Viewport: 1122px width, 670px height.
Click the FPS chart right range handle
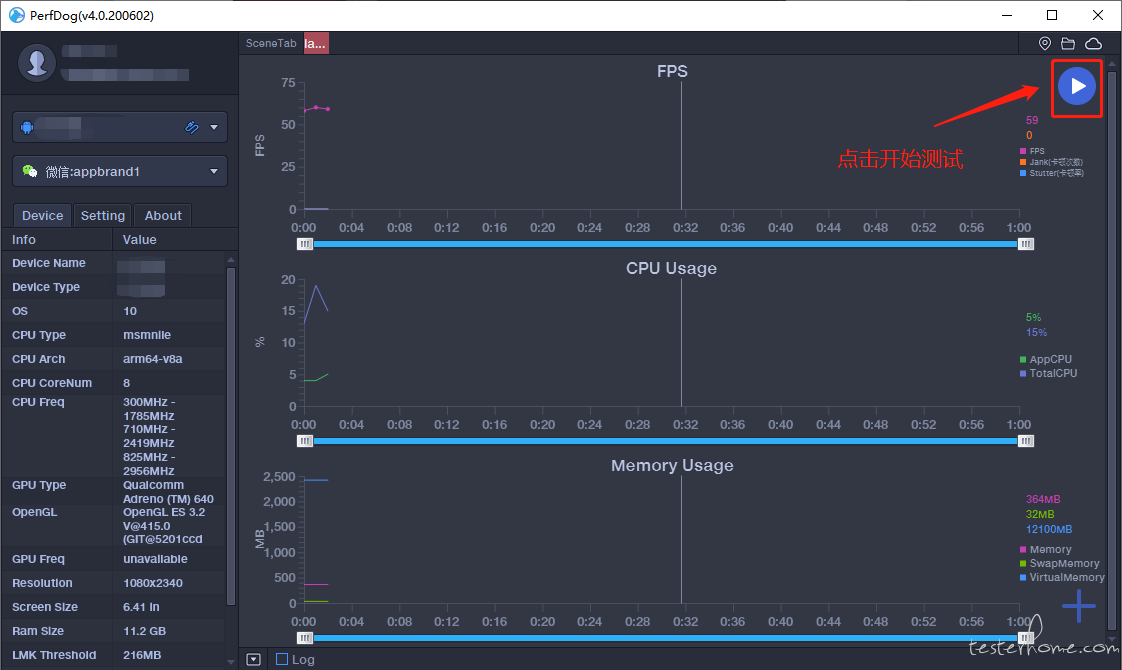pos(1025,244)
